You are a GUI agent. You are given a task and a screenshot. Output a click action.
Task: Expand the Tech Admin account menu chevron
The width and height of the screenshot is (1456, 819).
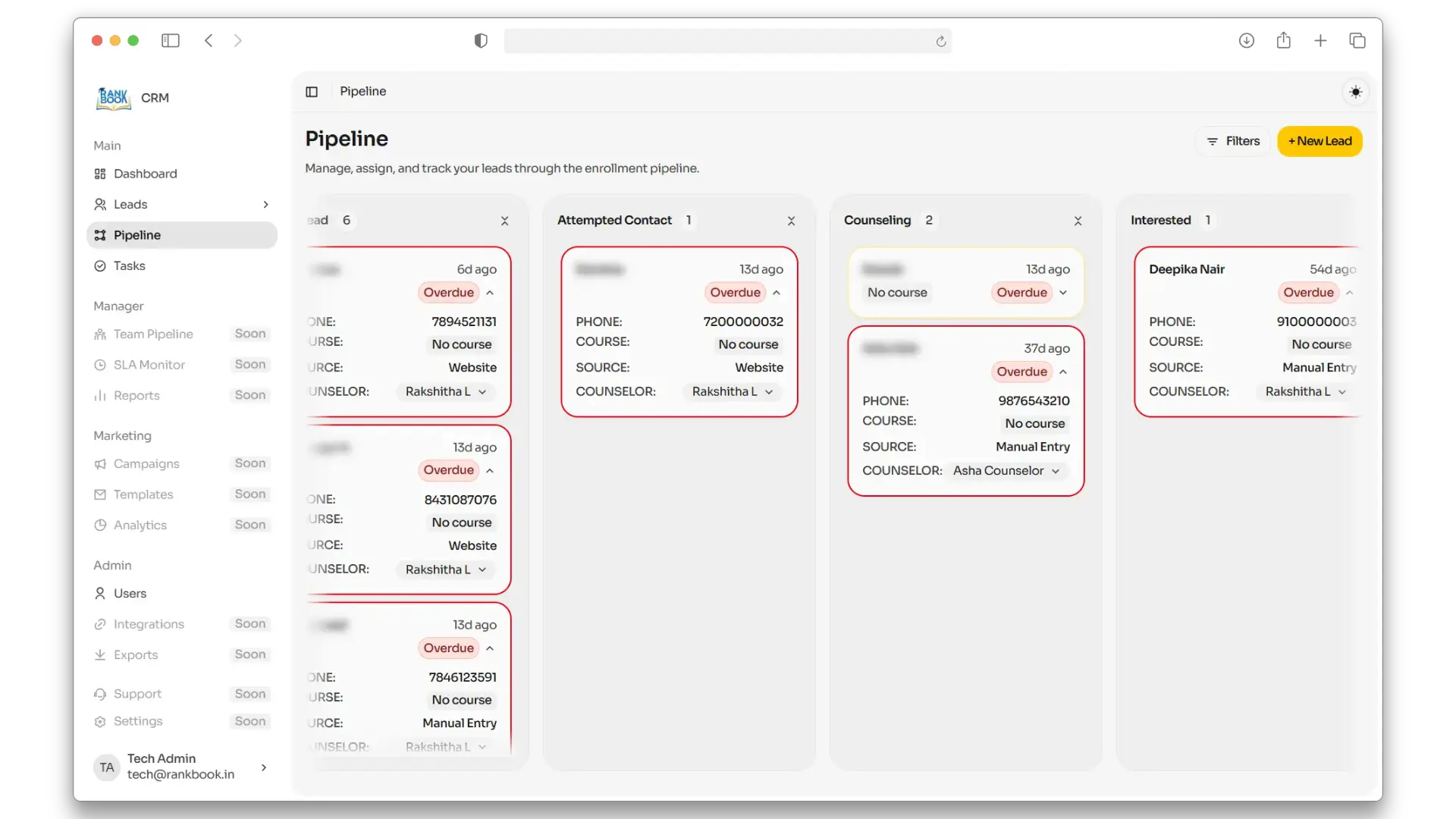pos(264,767)
